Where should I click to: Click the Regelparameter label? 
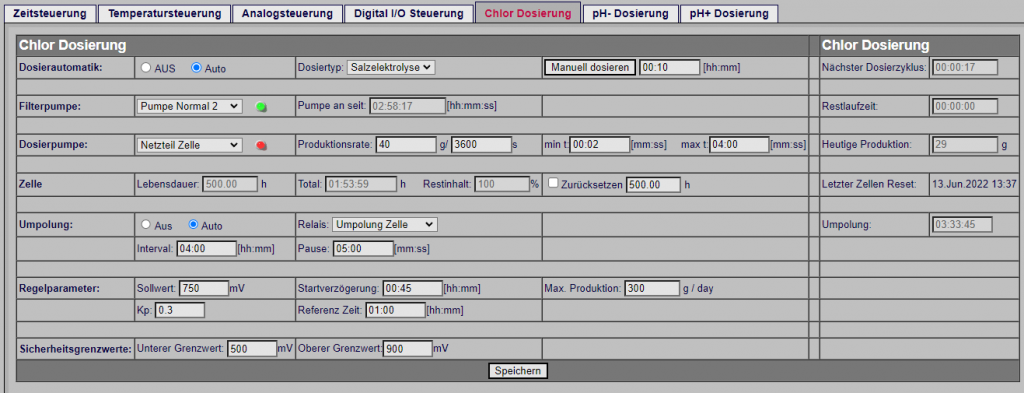(59, 288)
